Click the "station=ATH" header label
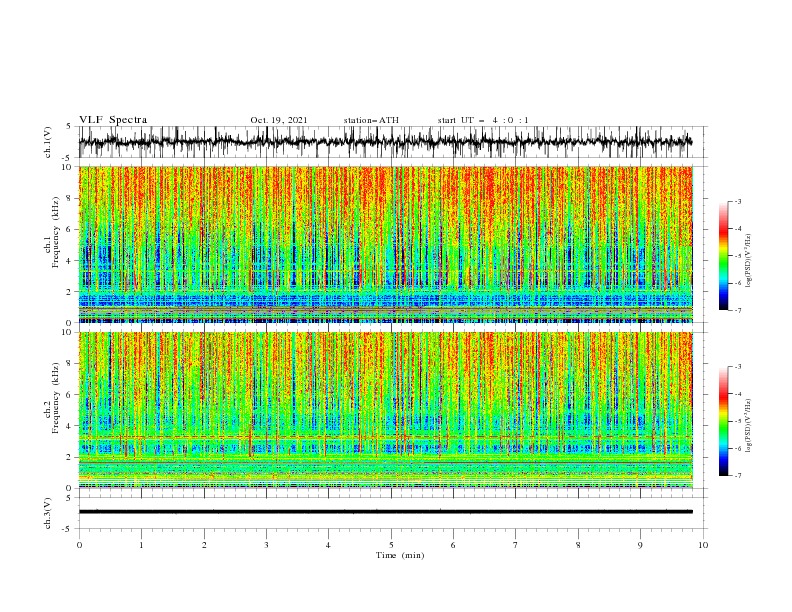792x612 pixels. (371, 120)
